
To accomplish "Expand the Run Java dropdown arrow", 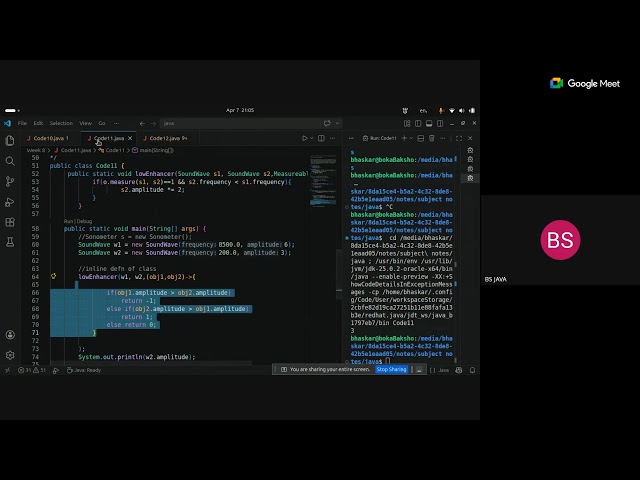I will [x=312, y=138].
